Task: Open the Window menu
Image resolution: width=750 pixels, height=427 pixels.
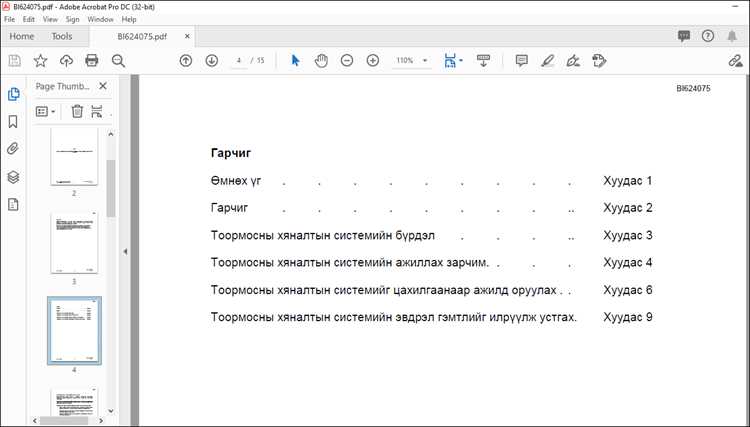Action: tap(100, 20)
